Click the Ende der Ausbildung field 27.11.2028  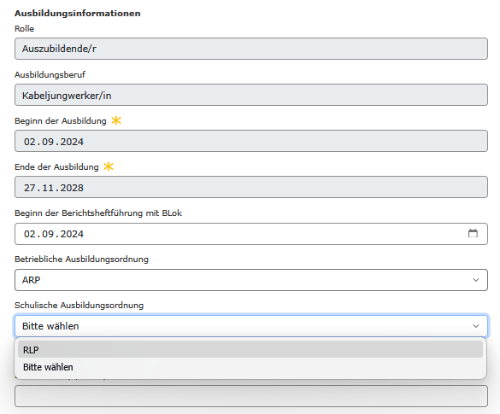pyautogui.click(x=251, y=187)
